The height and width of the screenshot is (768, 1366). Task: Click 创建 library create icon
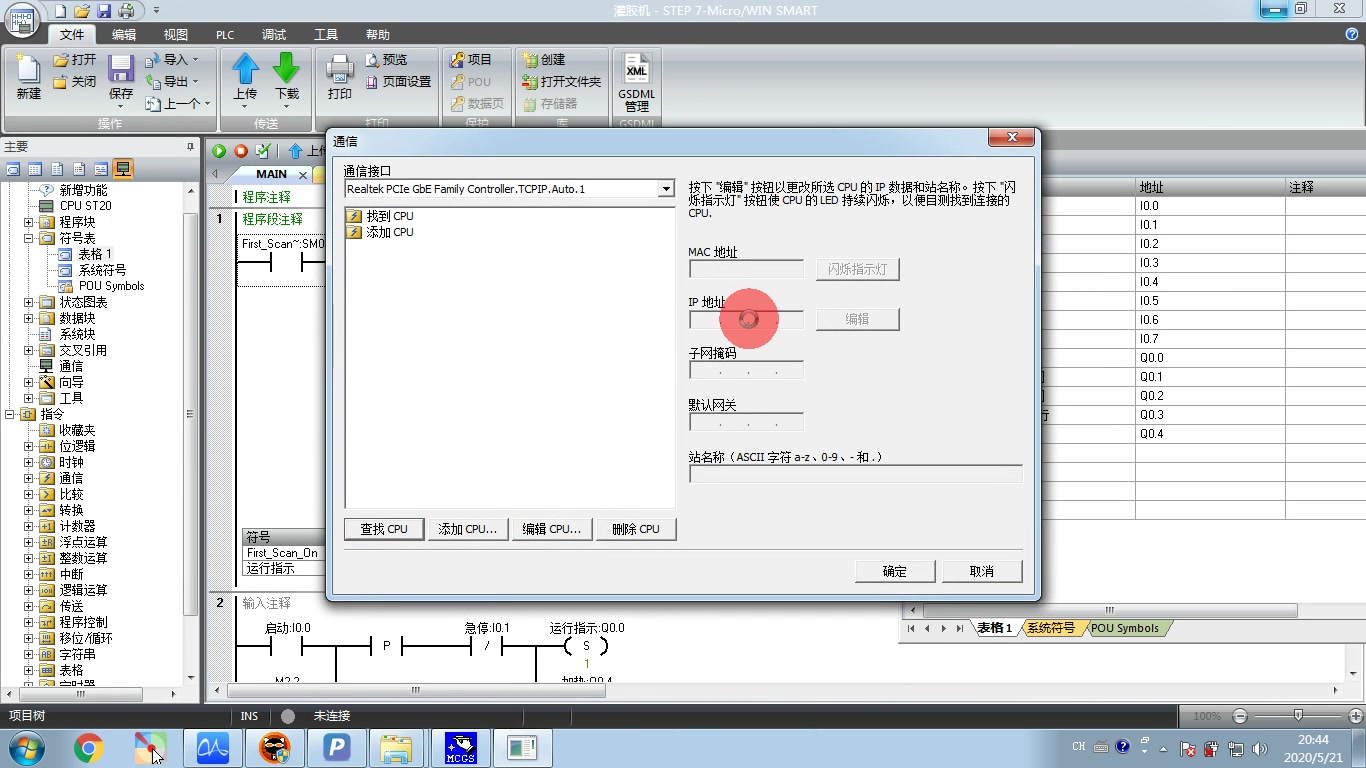click(x=530, y=60)
